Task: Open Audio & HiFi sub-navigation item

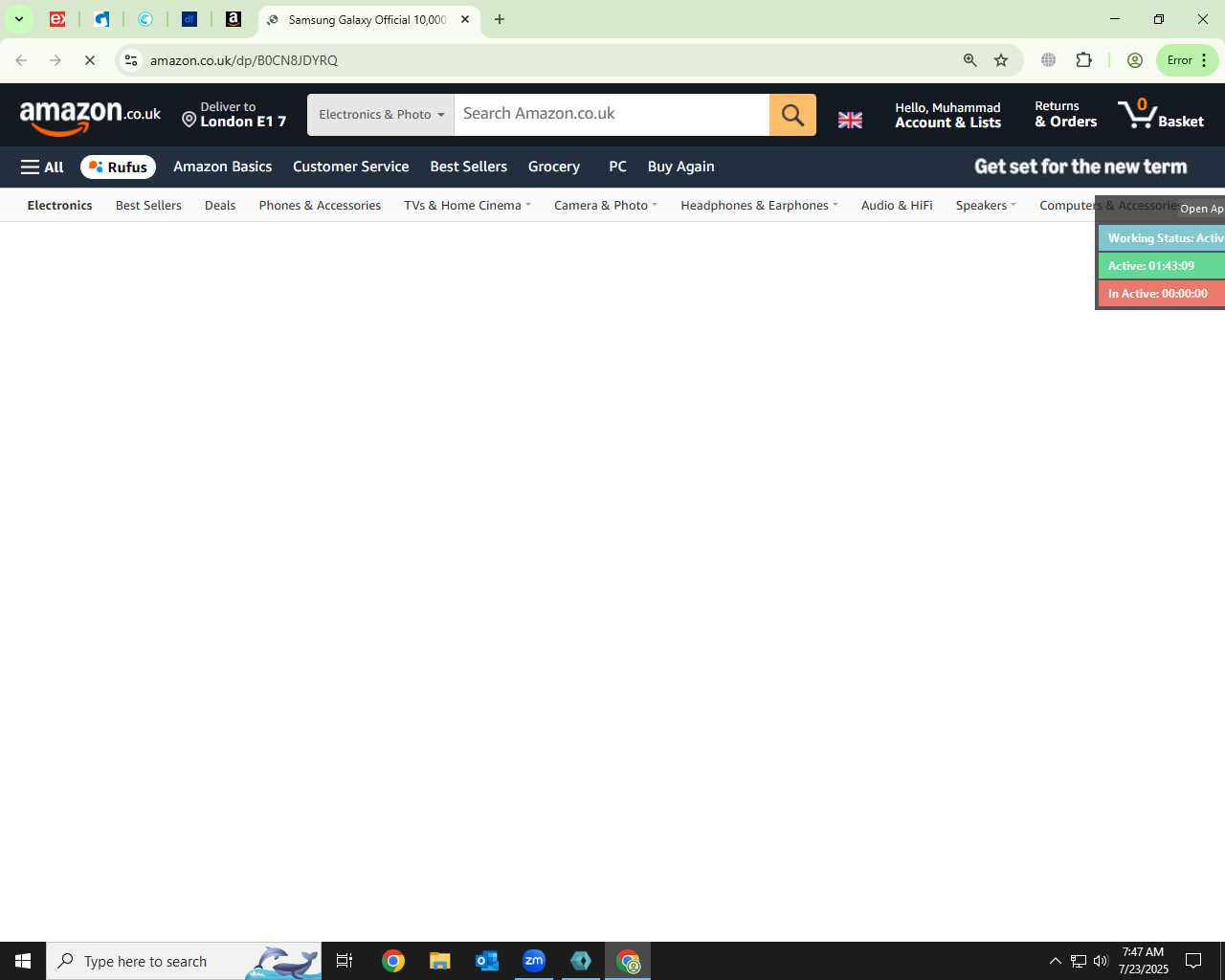Action: tap(897, 205)
